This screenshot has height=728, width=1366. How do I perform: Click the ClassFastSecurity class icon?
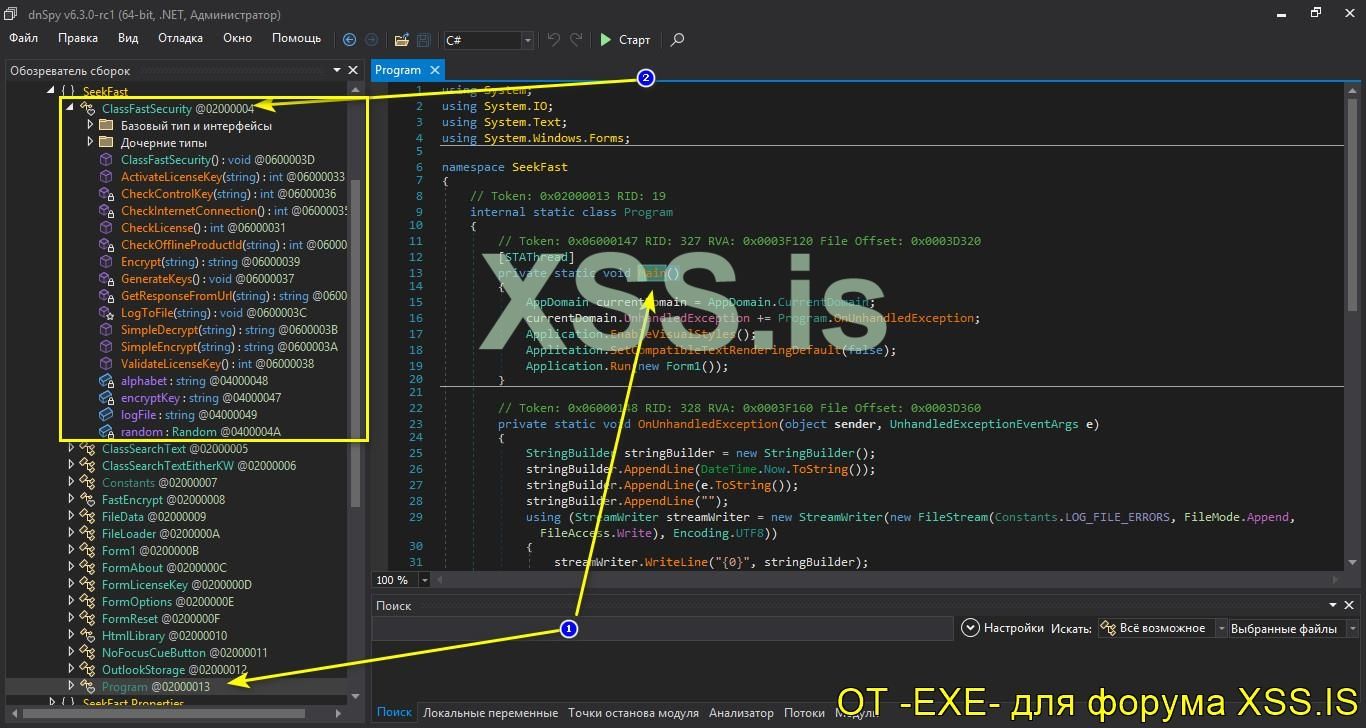[x=88, y=108]
